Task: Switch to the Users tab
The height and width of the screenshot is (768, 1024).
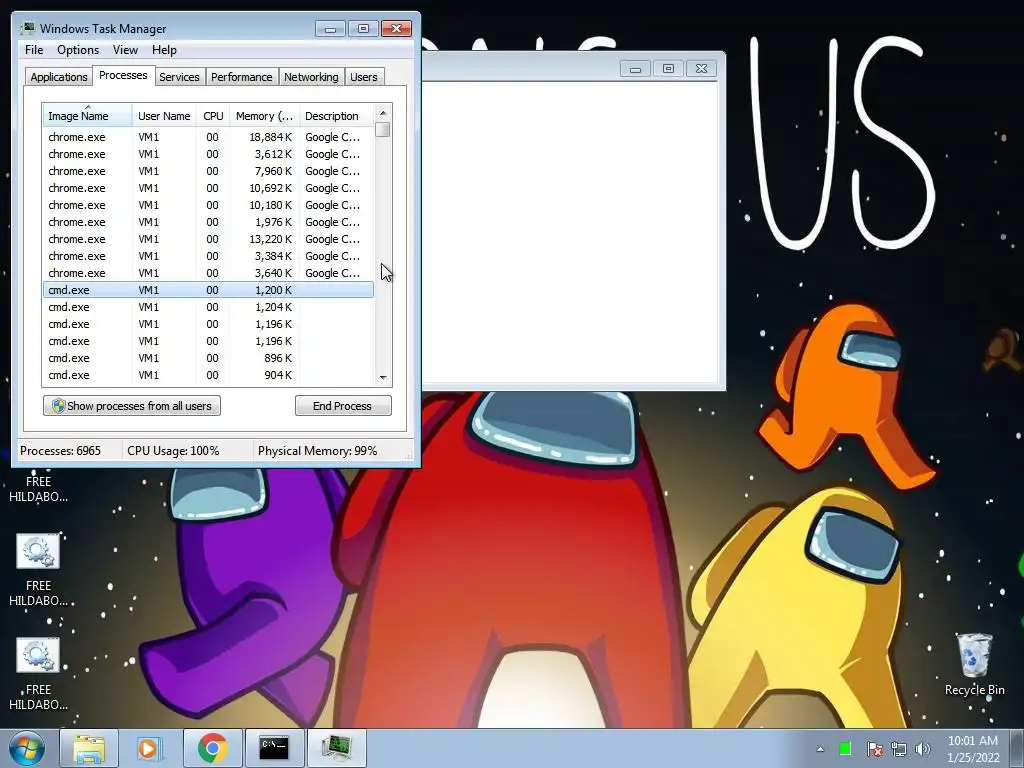Action: coord(363,77)
